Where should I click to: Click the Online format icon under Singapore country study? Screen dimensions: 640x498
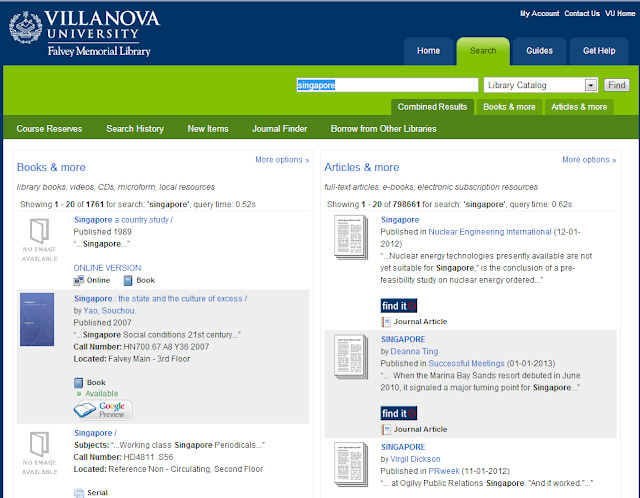coord(78,280)
